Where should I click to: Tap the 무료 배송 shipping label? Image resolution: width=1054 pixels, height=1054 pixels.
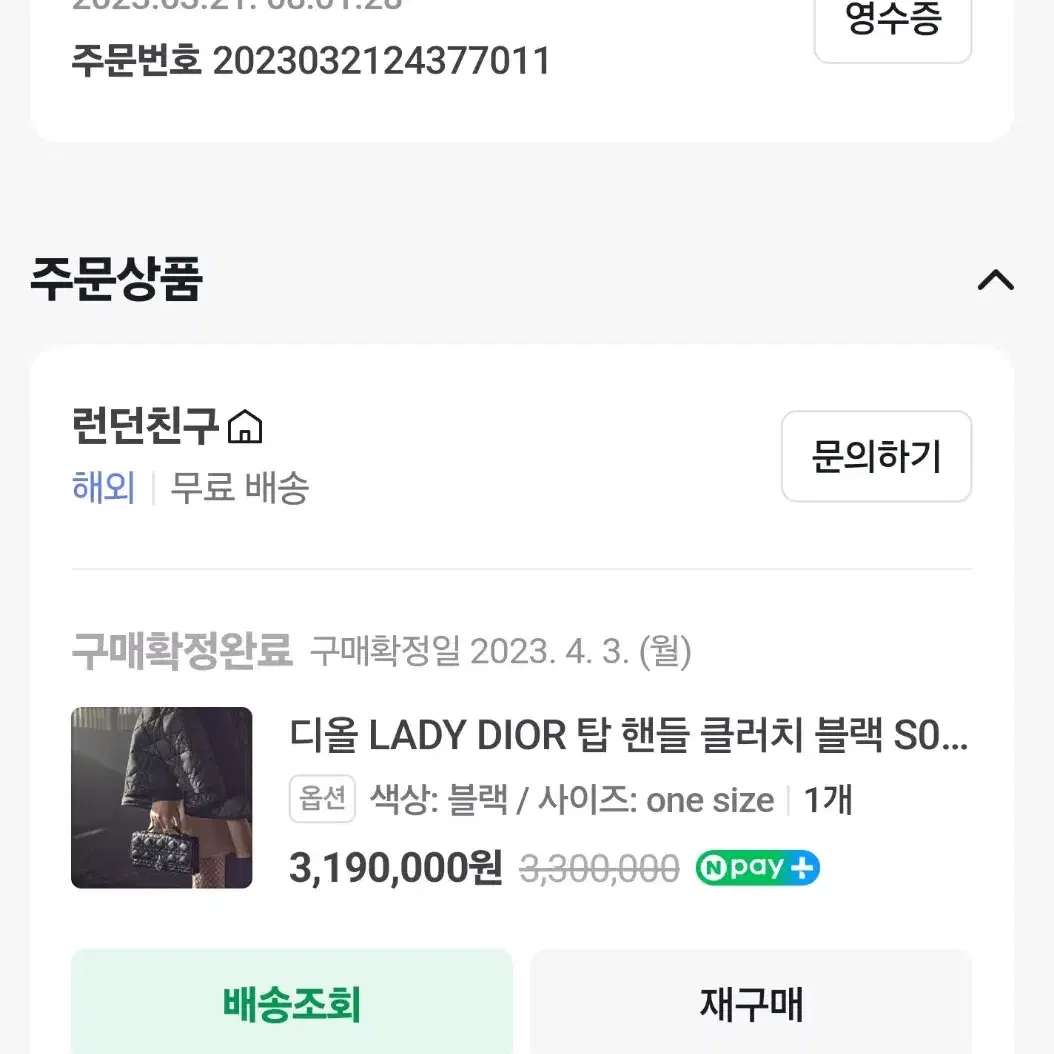pyautogui.click(x=240, y=487)
